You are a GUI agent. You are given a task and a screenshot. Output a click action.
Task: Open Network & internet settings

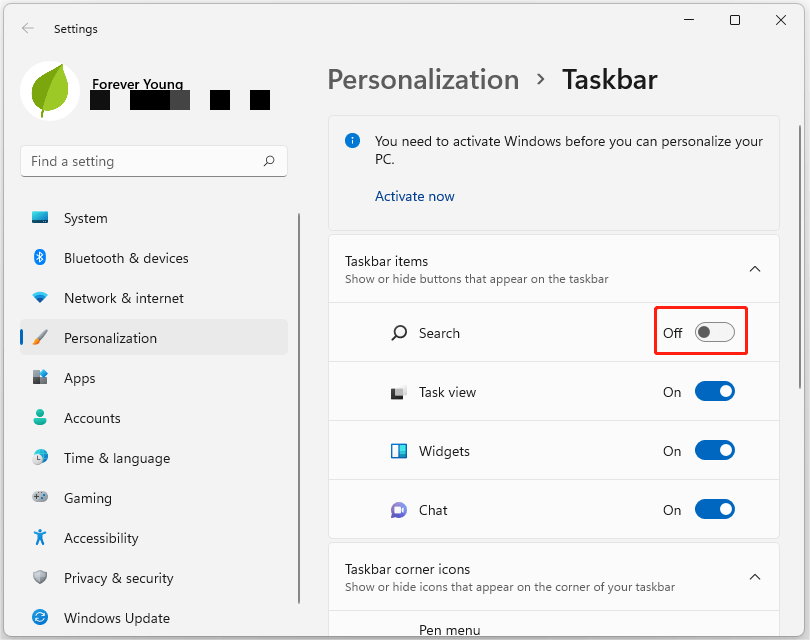(x=124, y=298)
